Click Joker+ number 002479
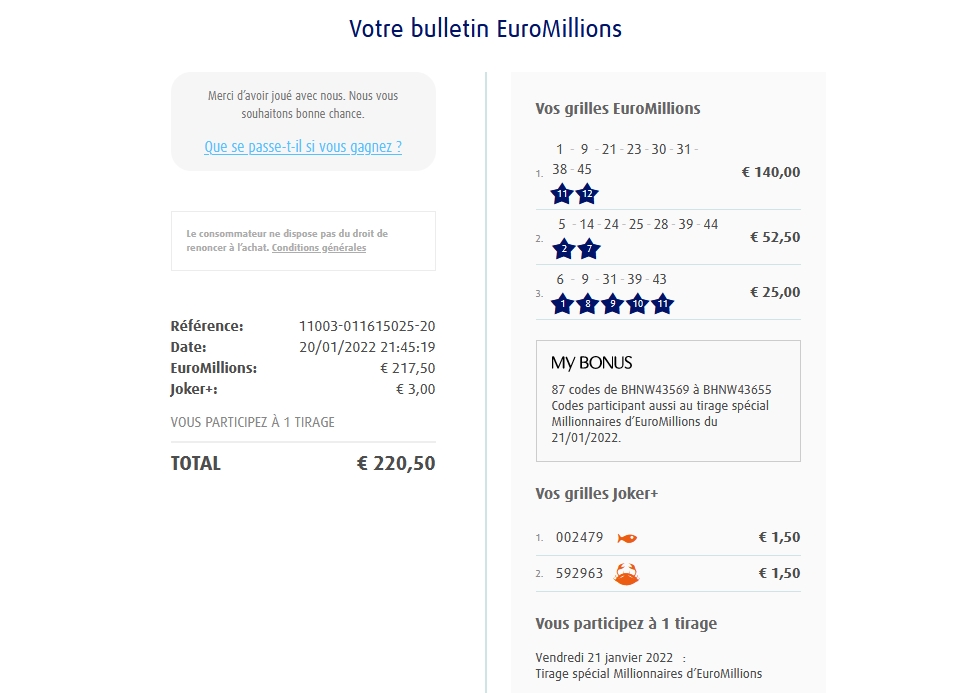Image resolution: width=972 pixels, height=693 pixels. (580, 538)
